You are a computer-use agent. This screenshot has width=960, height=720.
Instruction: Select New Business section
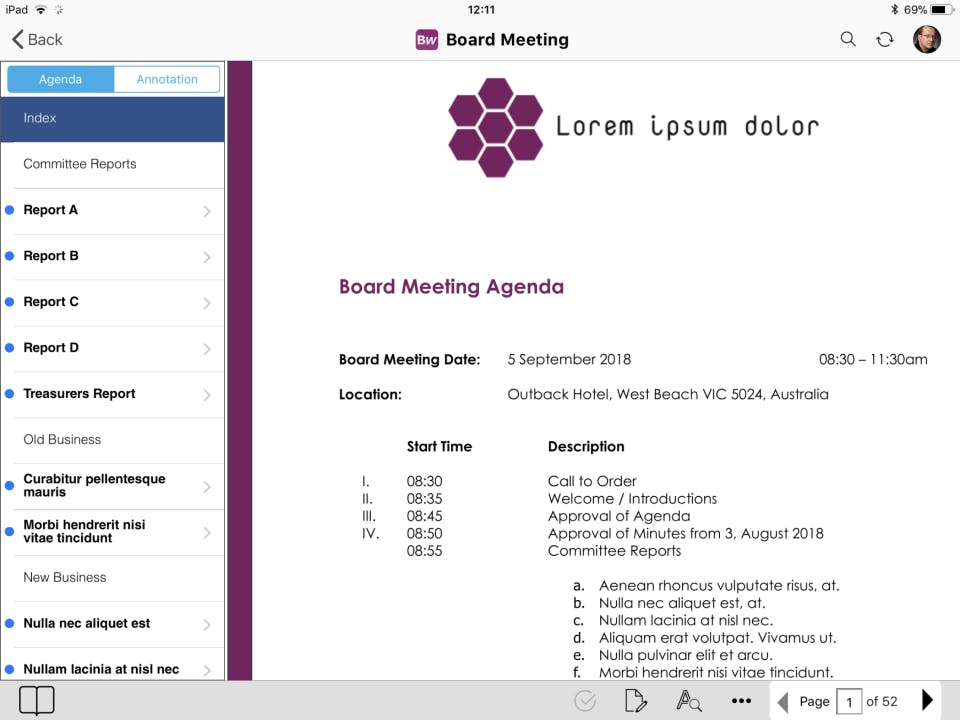tap(113, 578)
